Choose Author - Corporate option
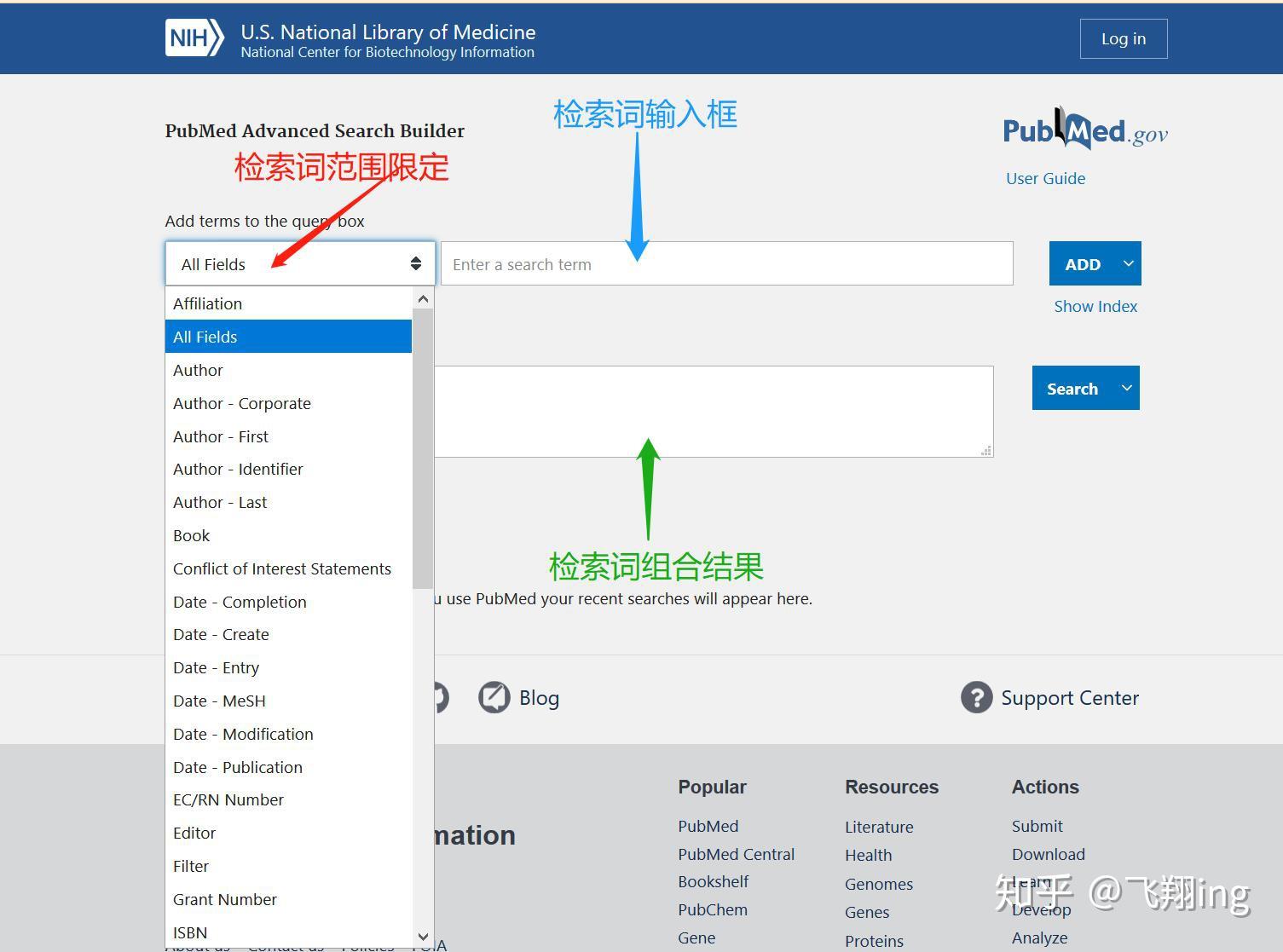Screen dimensions: 1283x952 tap(288, 403)
